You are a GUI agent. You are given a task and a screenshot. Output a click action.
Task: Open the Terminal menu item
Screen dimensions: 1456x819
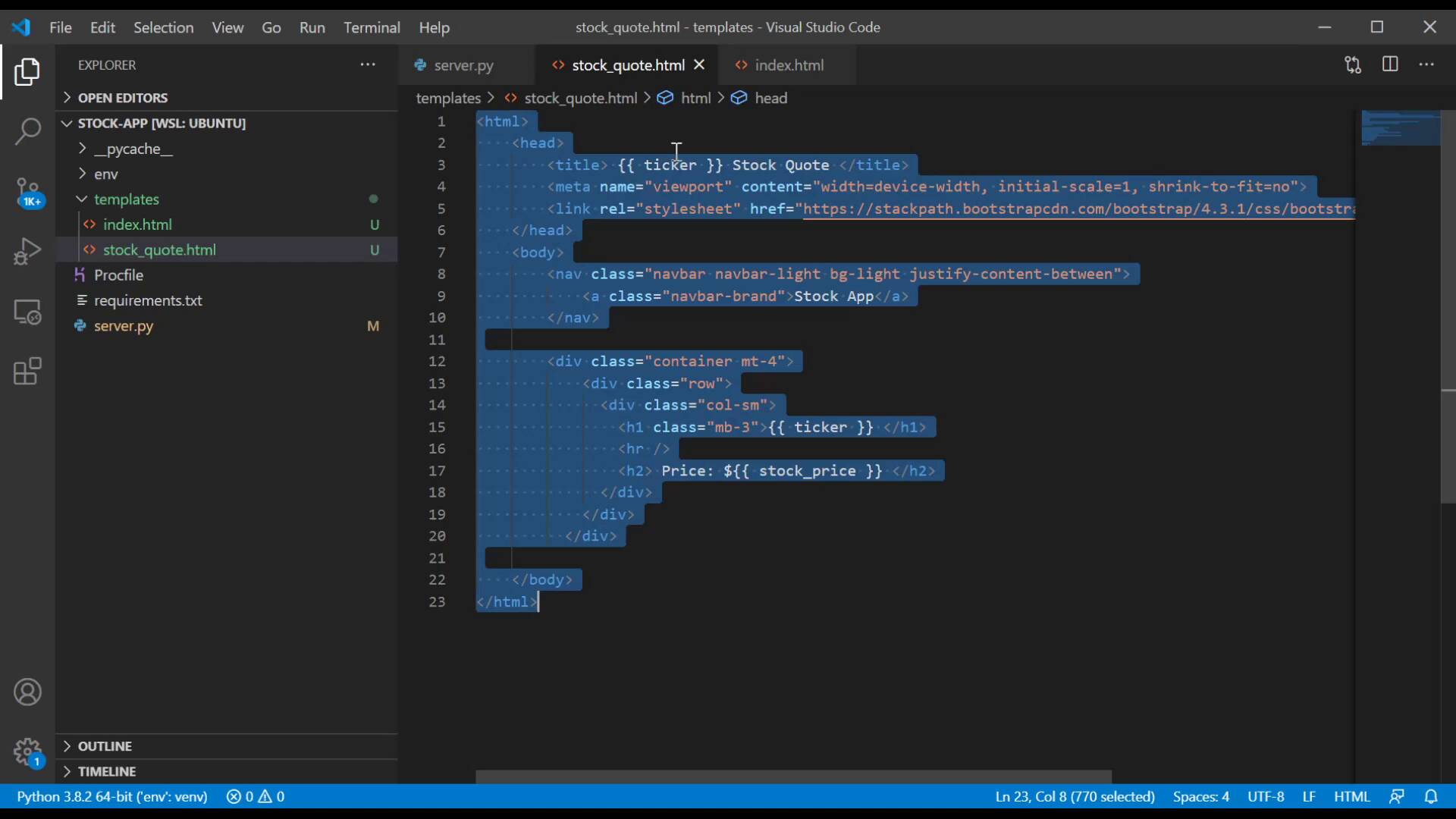tap(371, 27)
